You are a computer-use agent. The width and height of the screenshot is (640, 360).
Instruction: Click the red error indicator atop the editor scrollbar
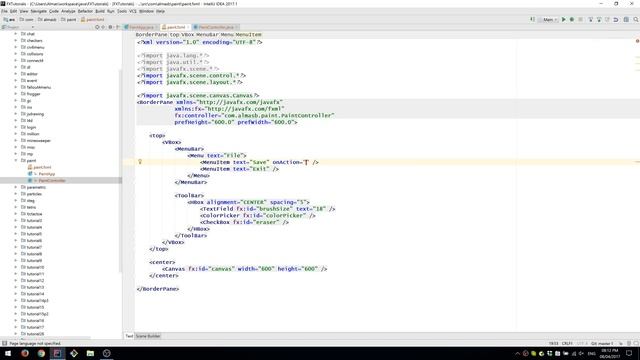coord(637,41)
